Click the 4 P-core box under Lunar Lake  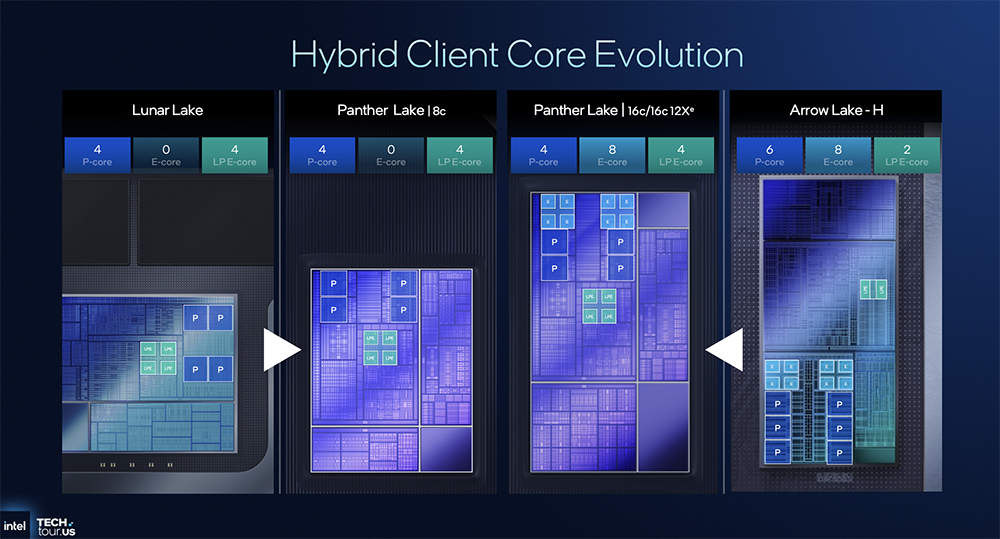pyautogui.click(x=98, y=153)
